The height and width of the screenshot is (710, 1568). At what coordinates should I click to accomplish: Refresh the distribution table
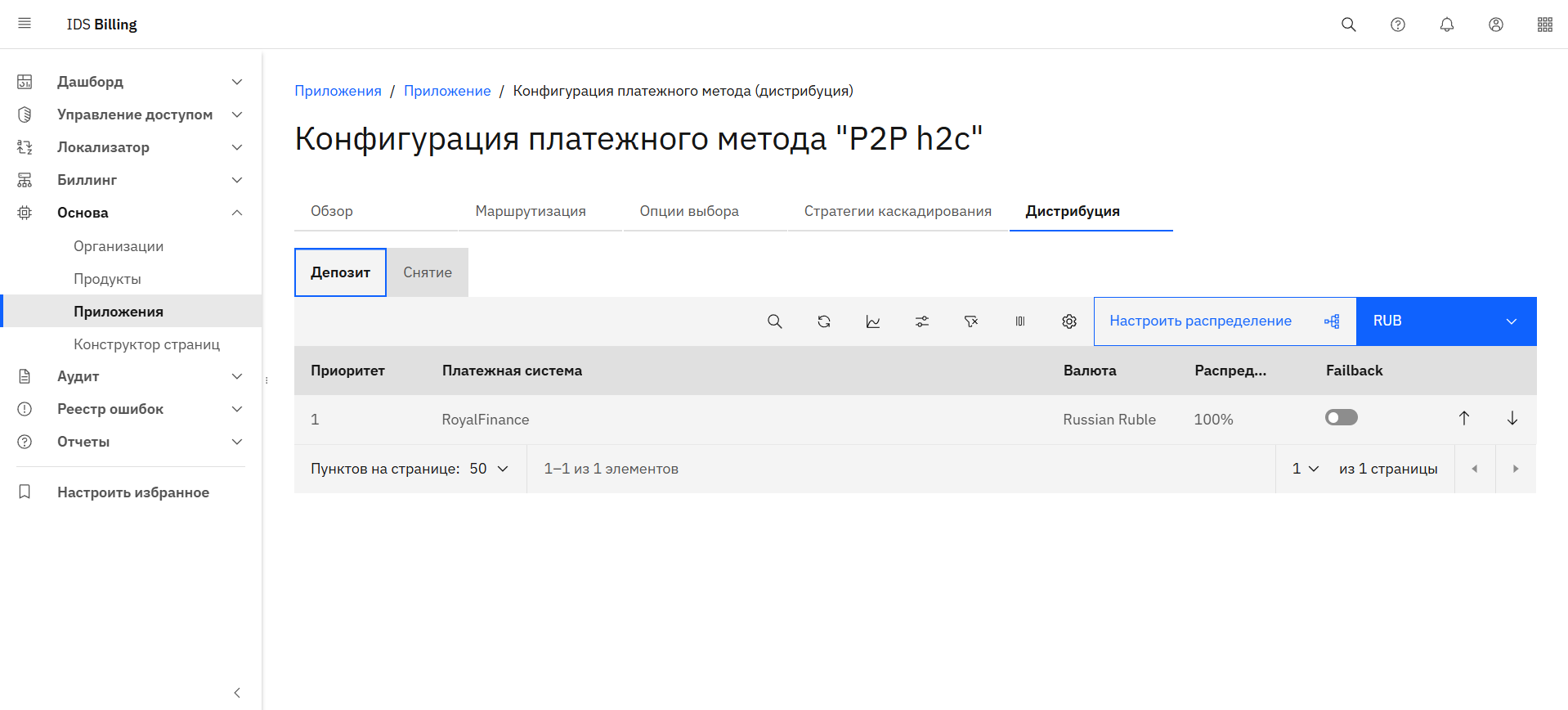click(x=823, y=321)
